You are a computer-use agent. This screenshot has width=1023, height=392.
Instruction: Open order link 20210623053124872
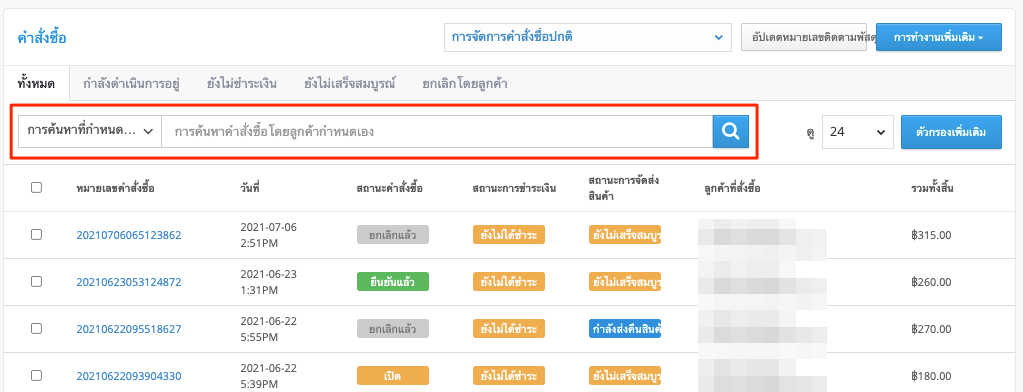pos(129,282)
